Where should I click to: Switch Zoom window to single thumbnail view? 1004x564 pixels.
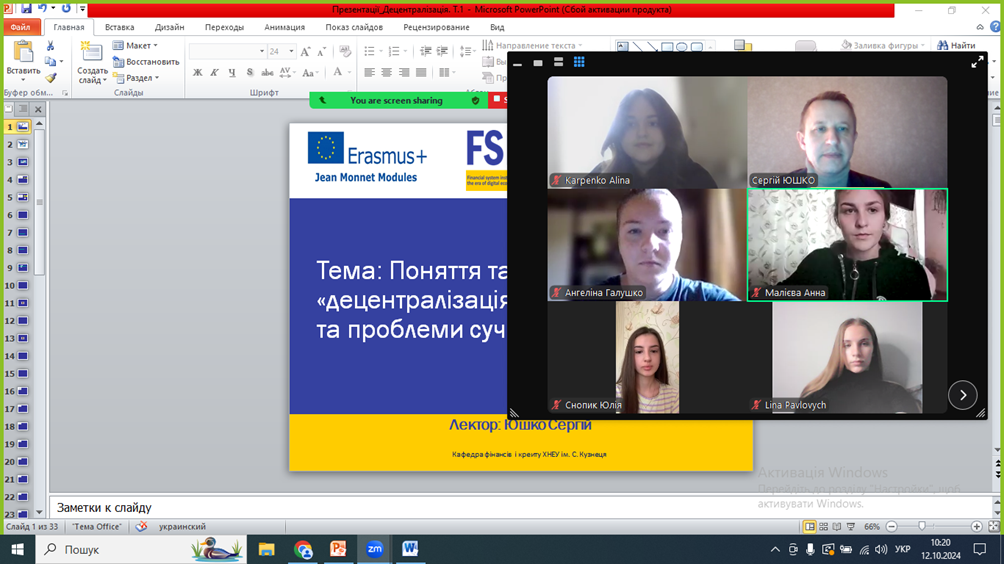(x=538, y=63)
